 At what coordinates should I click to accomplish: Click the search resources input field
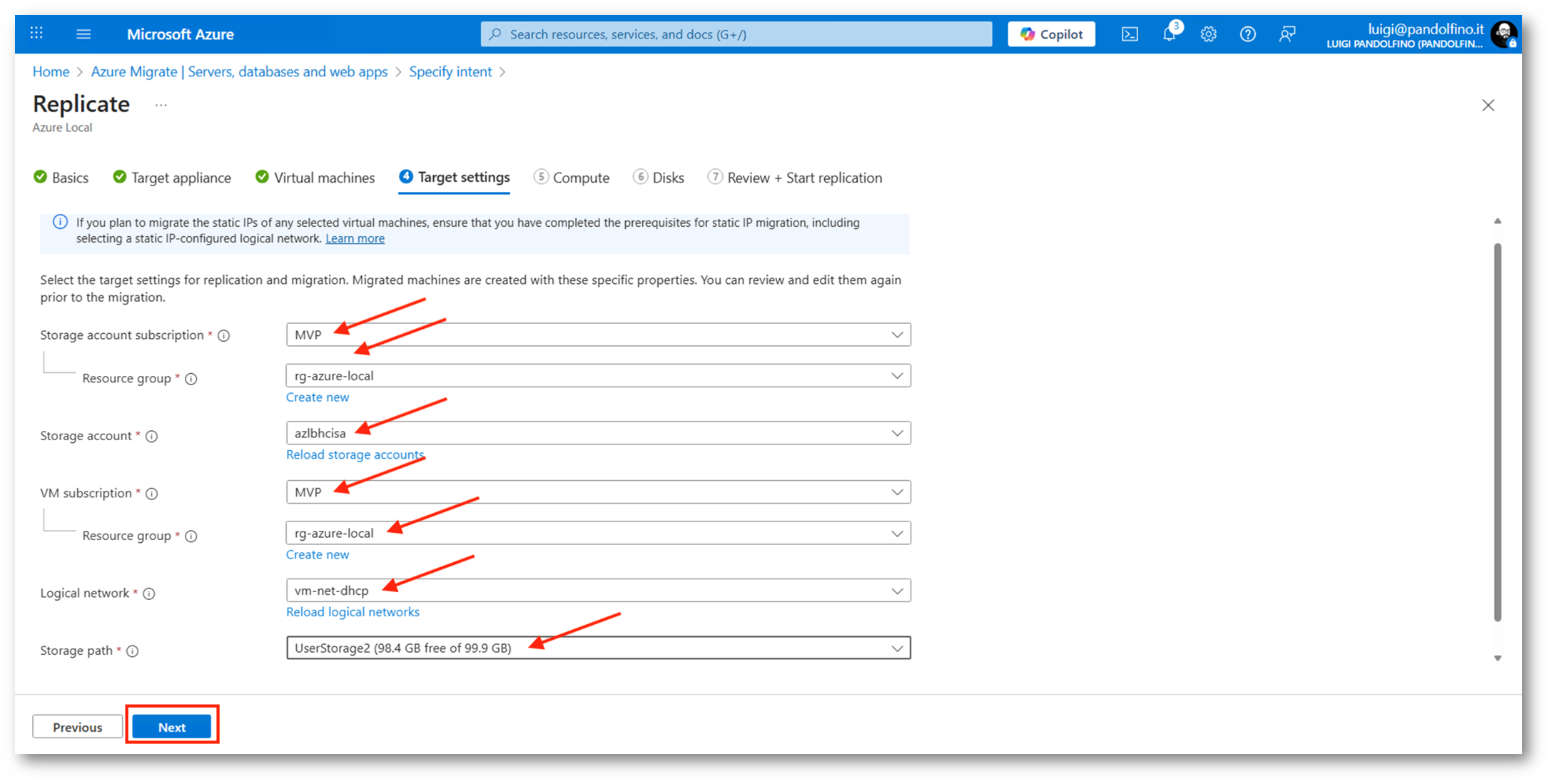pos(736,34)
